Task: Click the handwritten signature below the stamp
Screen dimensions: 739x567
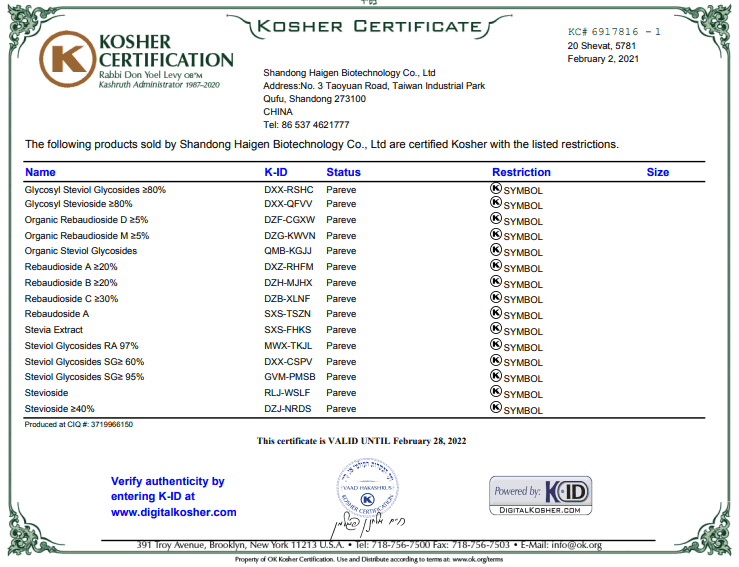Action: pyautogui.click(x=368, y=525)
